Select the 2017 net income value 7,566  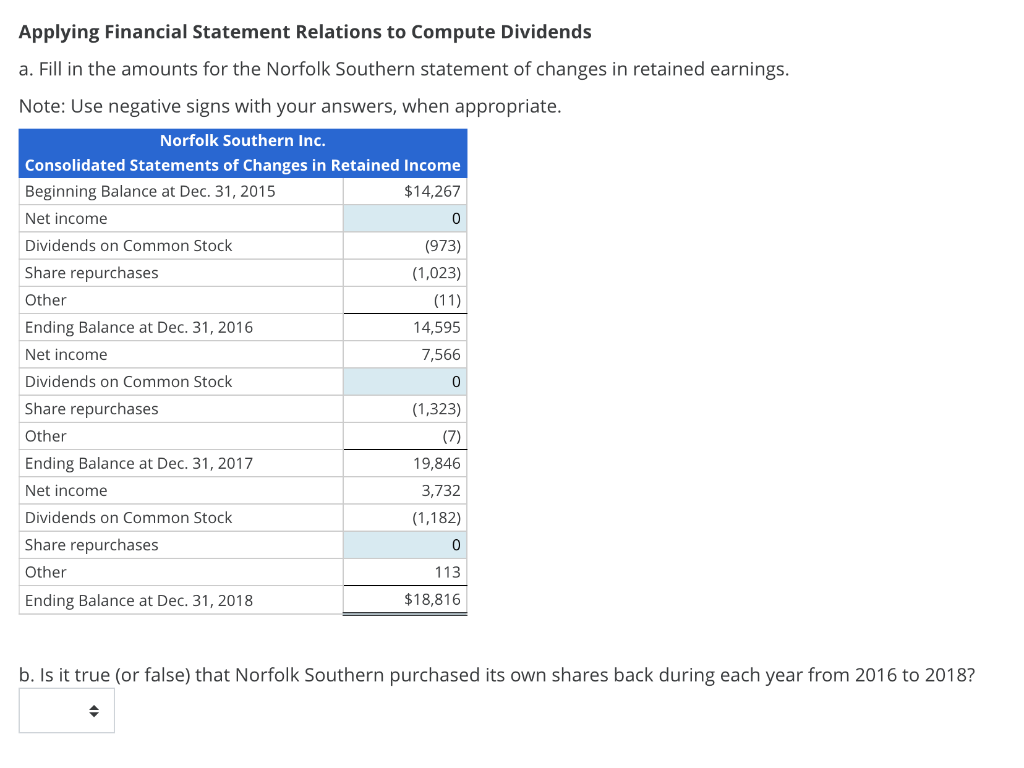point(441,355)
